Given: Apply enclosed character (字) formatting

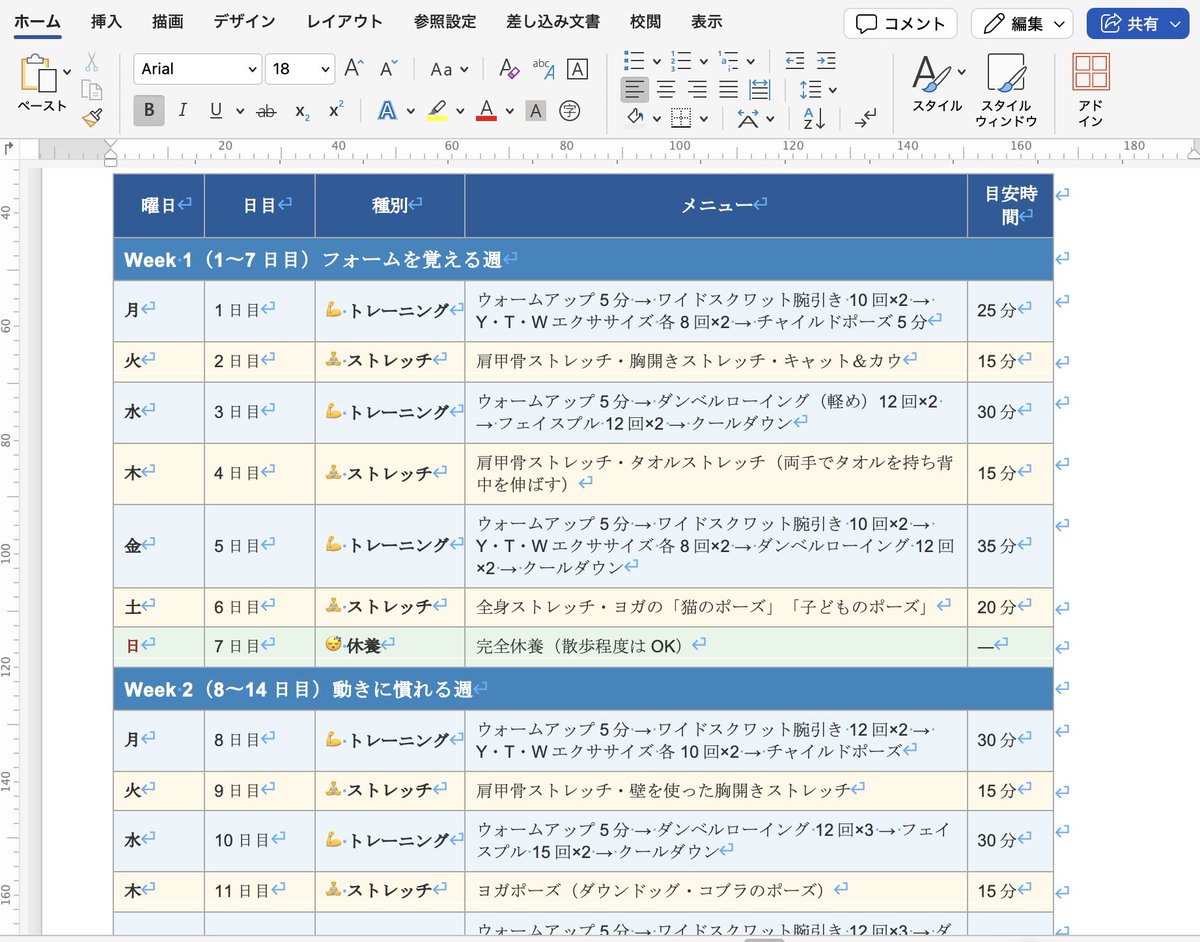Looking at the screenshot, I should pos(570,111).
